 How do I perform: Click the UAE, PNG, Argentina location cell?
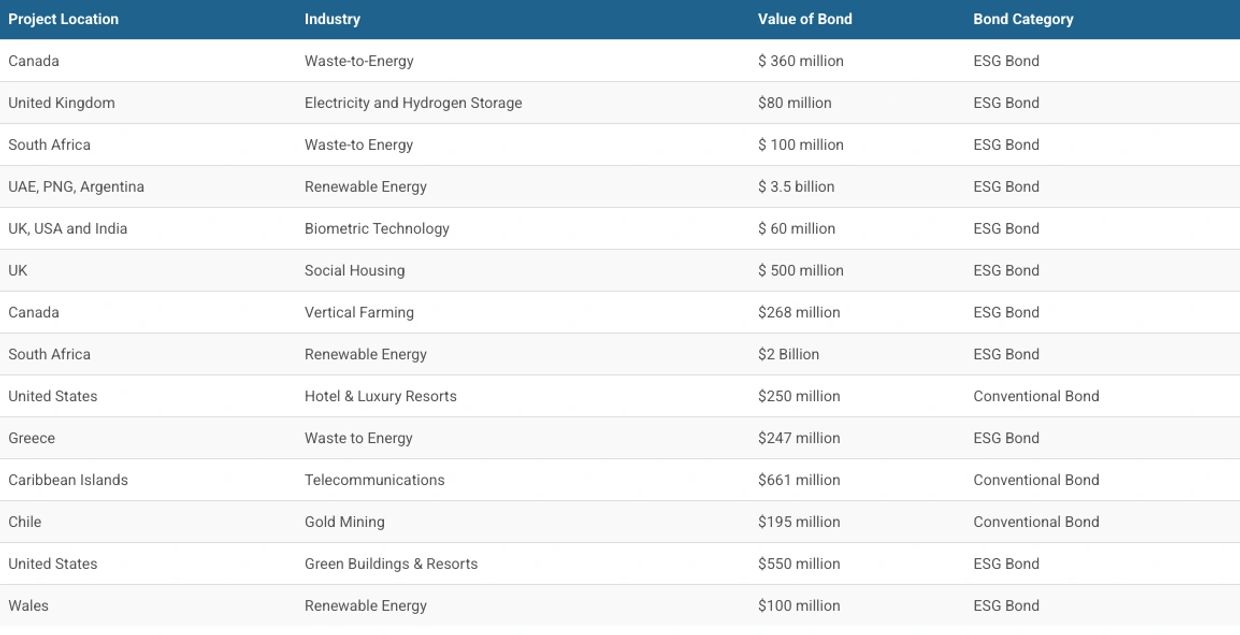(76, 187)
